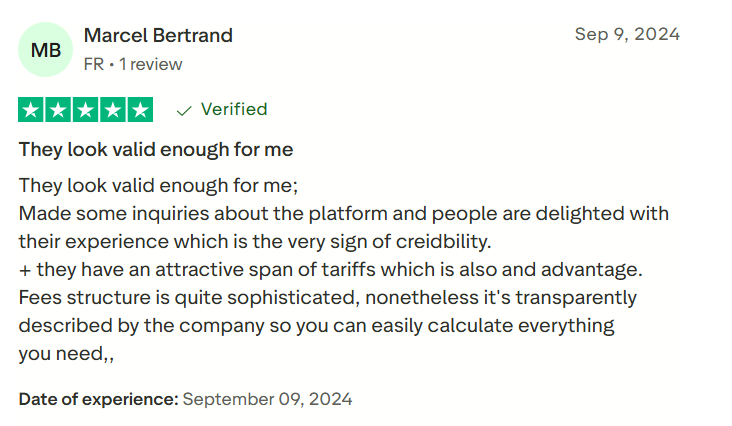Click the "1 review" count text
732x426 pixels.
pyautogui.click(x=151, y=64)
